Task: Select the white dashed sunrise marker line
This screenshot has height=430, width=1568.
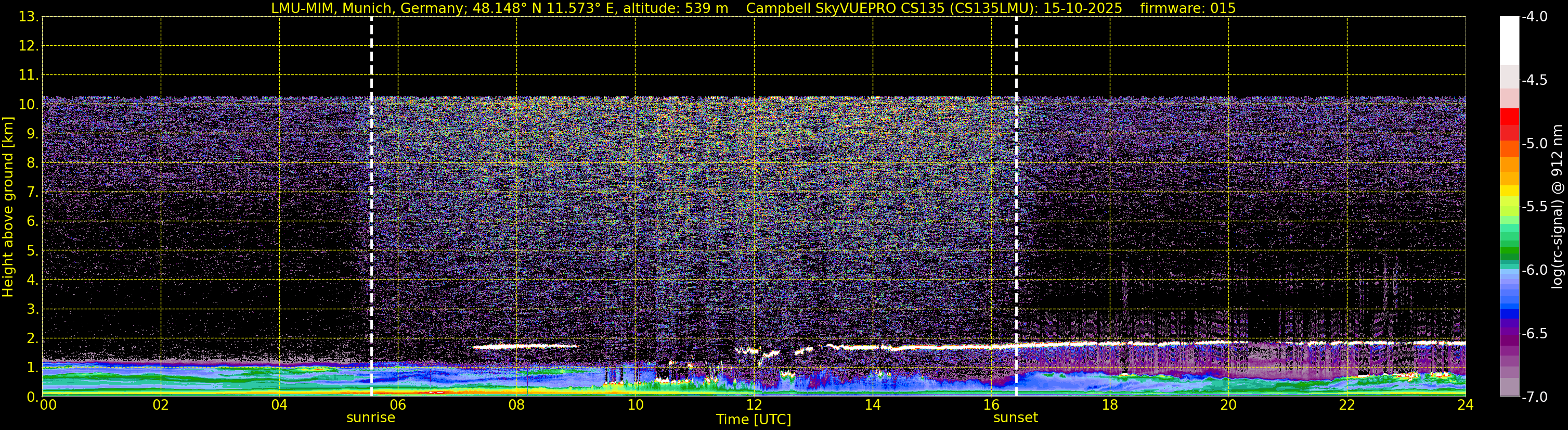Action: click(371, 207)
